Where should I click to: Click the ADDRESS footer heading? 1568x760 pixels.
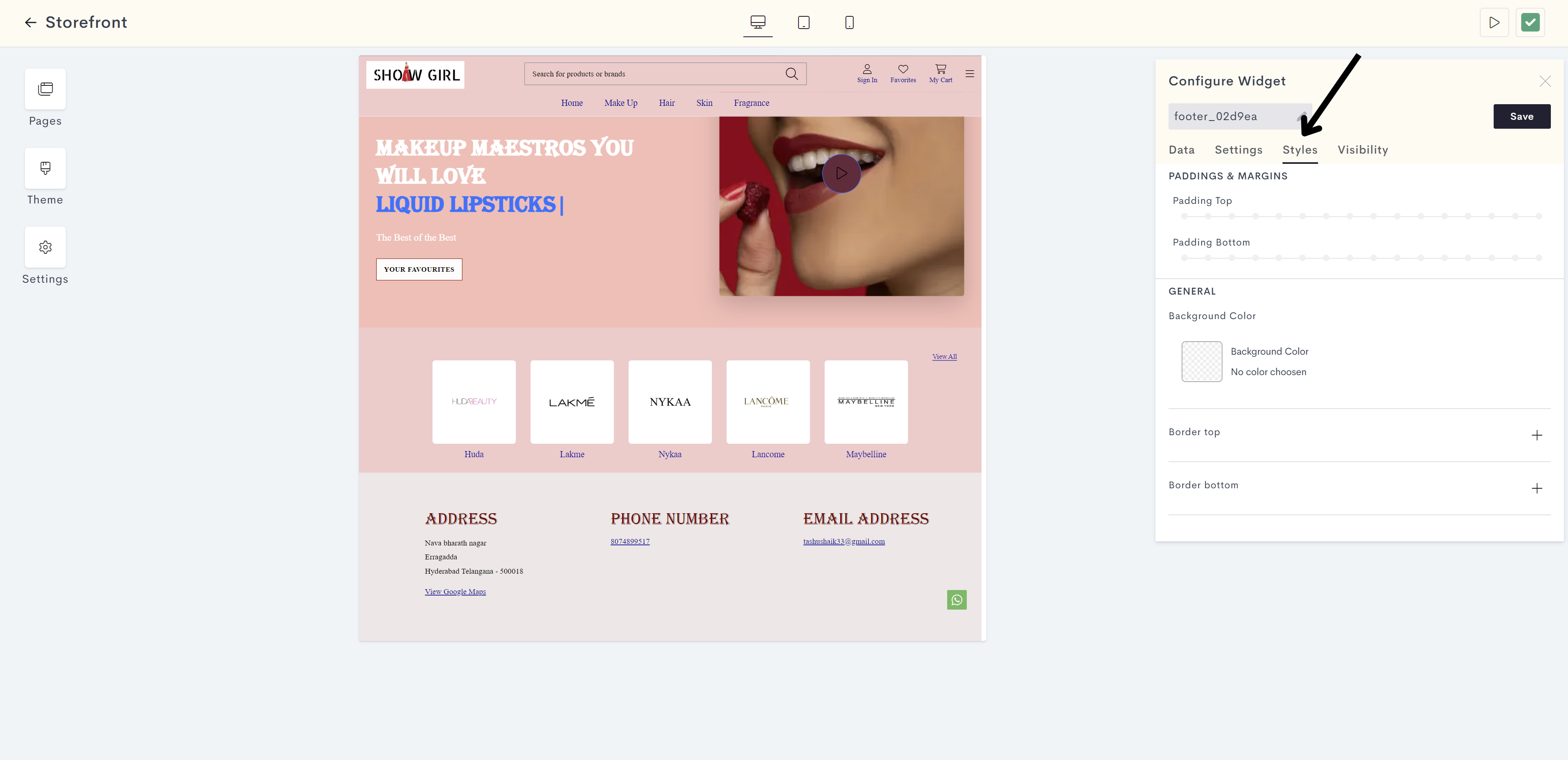pos(461,519)
